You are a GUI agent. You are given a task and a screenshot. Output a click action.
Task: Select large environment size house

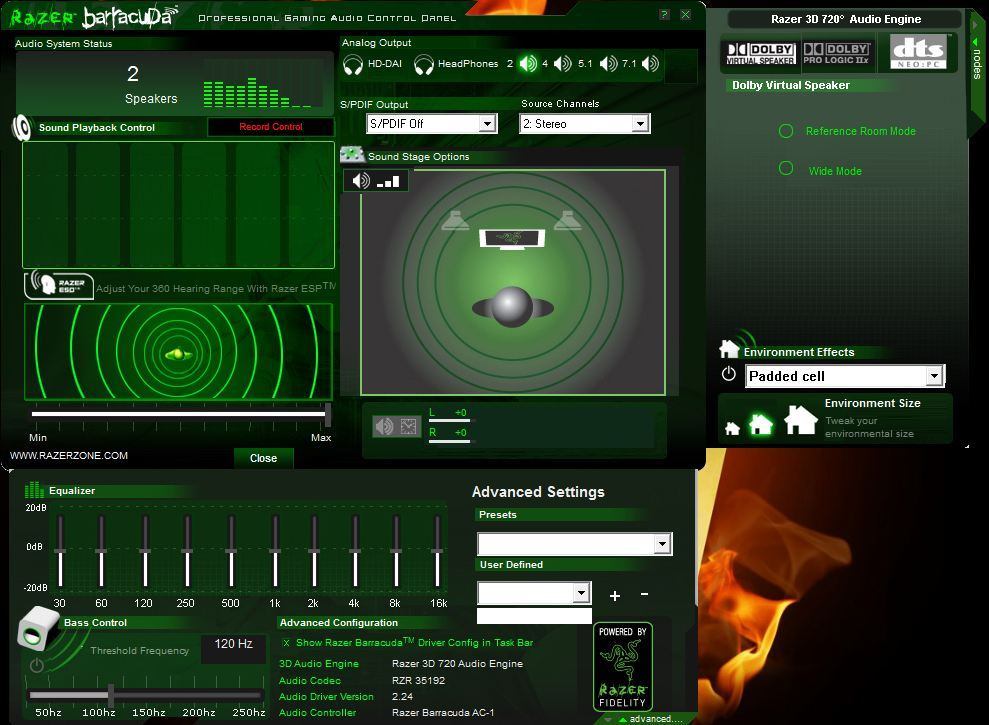tap(800, 420)
